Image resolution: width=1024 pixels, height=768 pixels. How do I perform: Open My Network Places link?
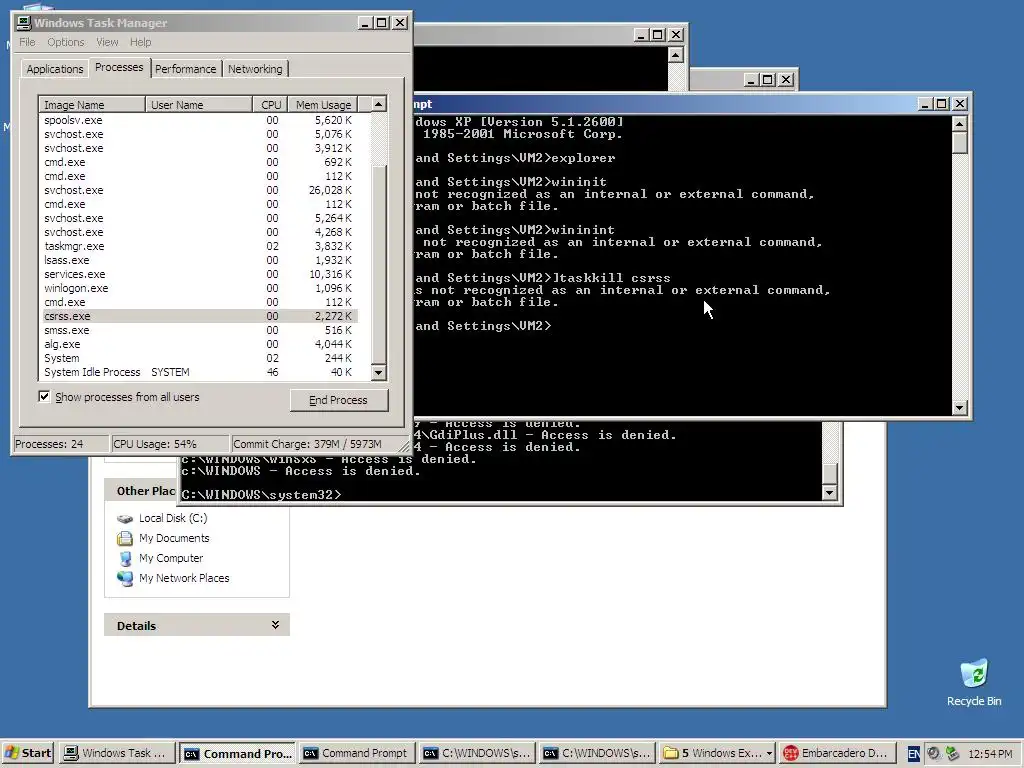pos(184,578)
